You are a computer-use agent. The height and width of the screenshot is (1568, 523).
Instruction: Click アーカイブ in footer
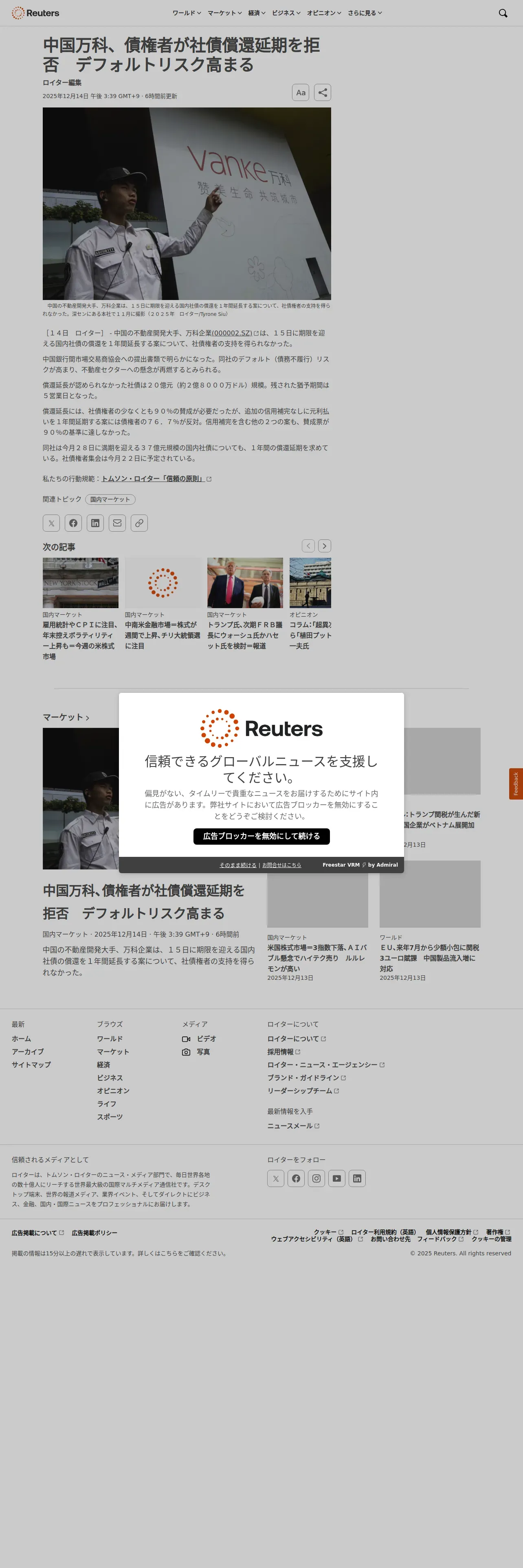pyautogui.click(x=27, y=1052)
